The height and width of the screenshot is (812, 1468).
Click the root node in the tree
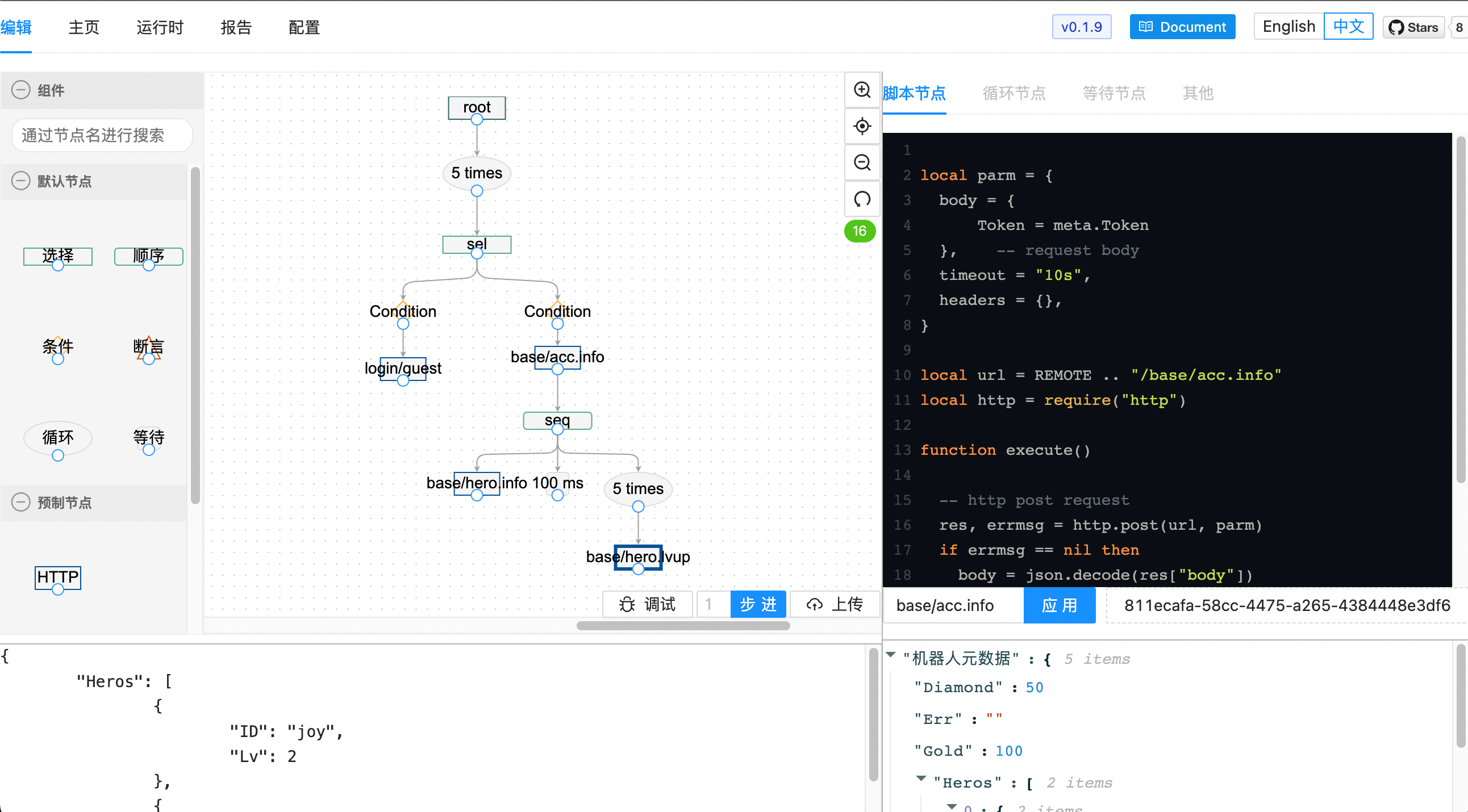pos(477,108)
